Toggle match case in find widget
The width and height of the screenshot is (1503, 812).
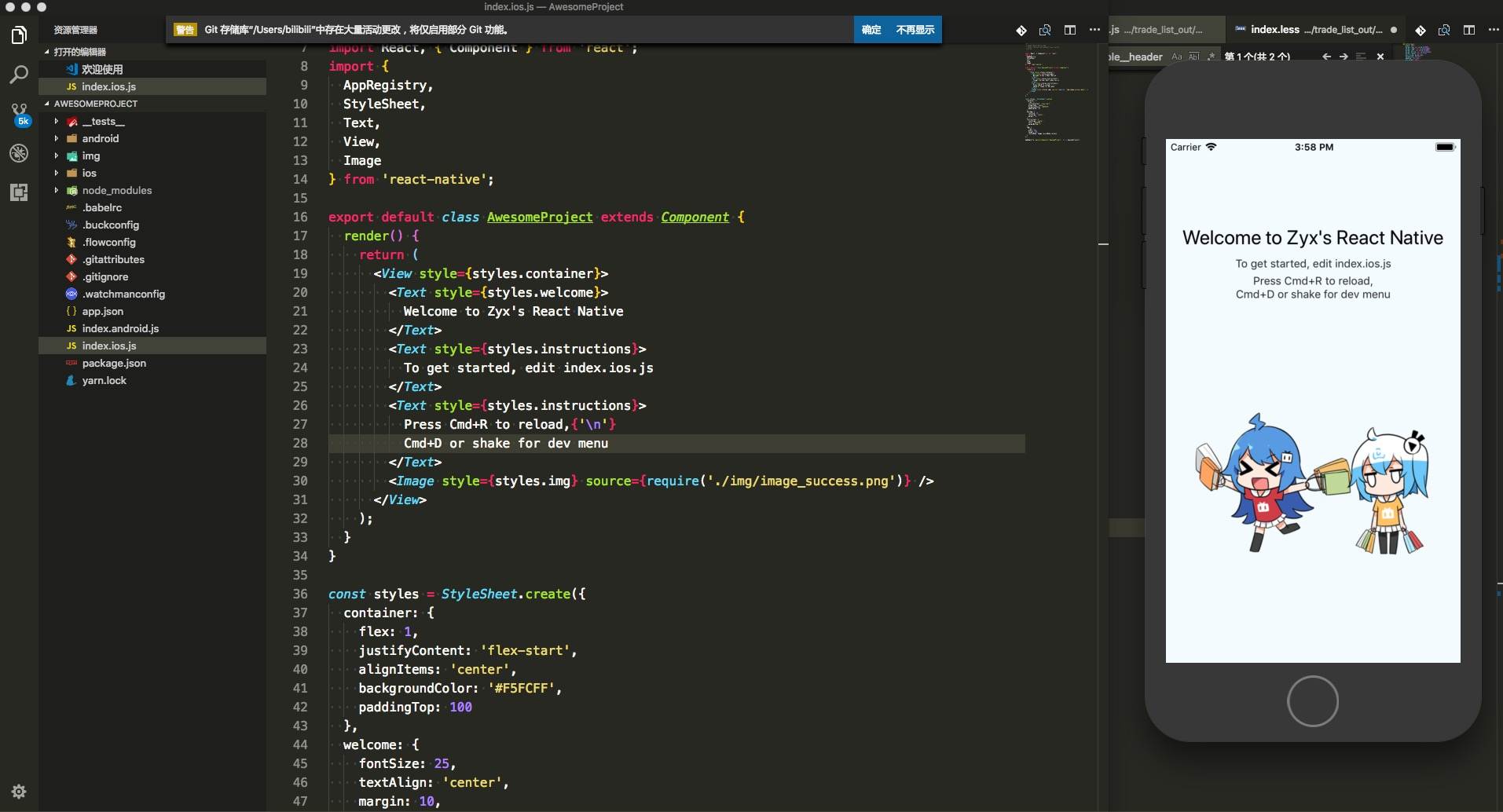pos(1176,57)
